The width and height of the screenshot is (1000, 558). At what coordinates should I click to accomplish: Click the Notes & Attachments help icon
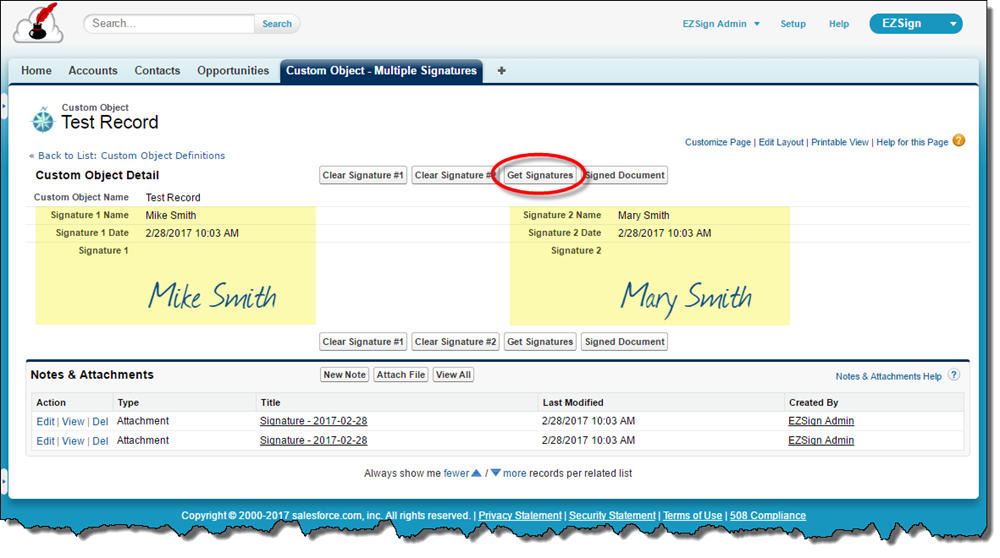click(x=954, y=375)
